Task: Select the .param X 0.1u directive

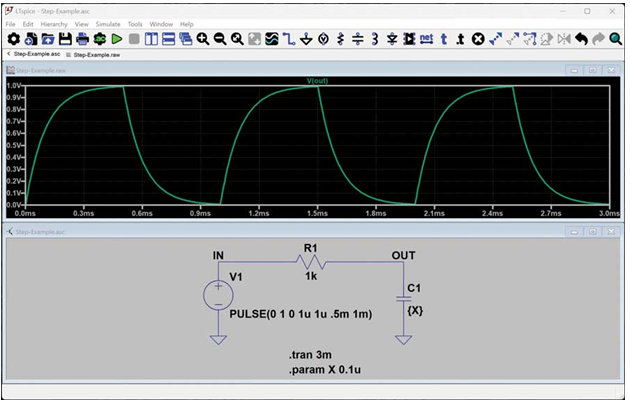Action: (x=325, y=370)
